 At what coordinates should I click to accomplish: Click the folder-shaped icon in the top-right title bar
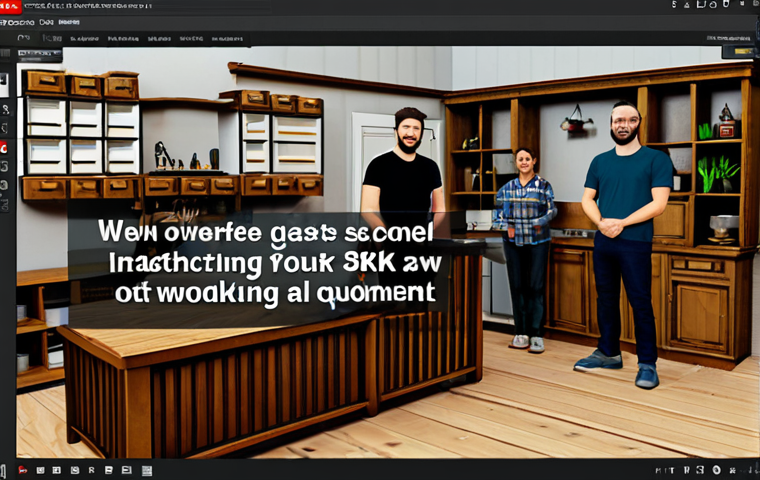(701, 5)
